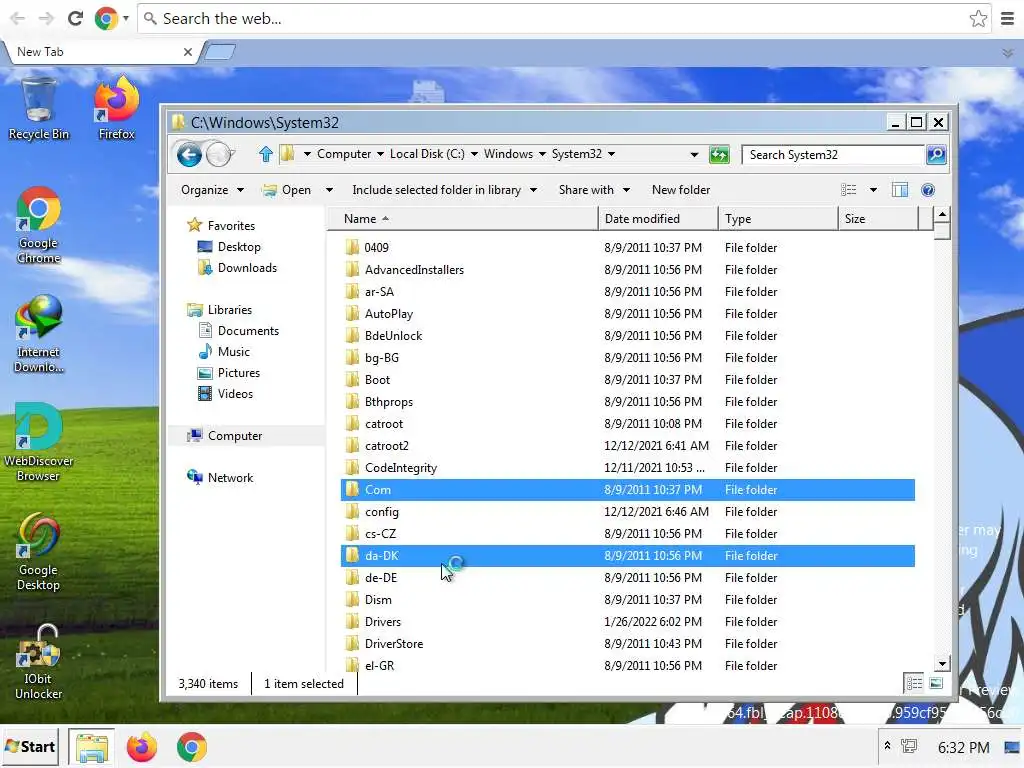The width and height of the screenshot is (1024, 768).
Task: Open the browser hamburger menu
Action: pyautogui.click(x=1008, y=18)
